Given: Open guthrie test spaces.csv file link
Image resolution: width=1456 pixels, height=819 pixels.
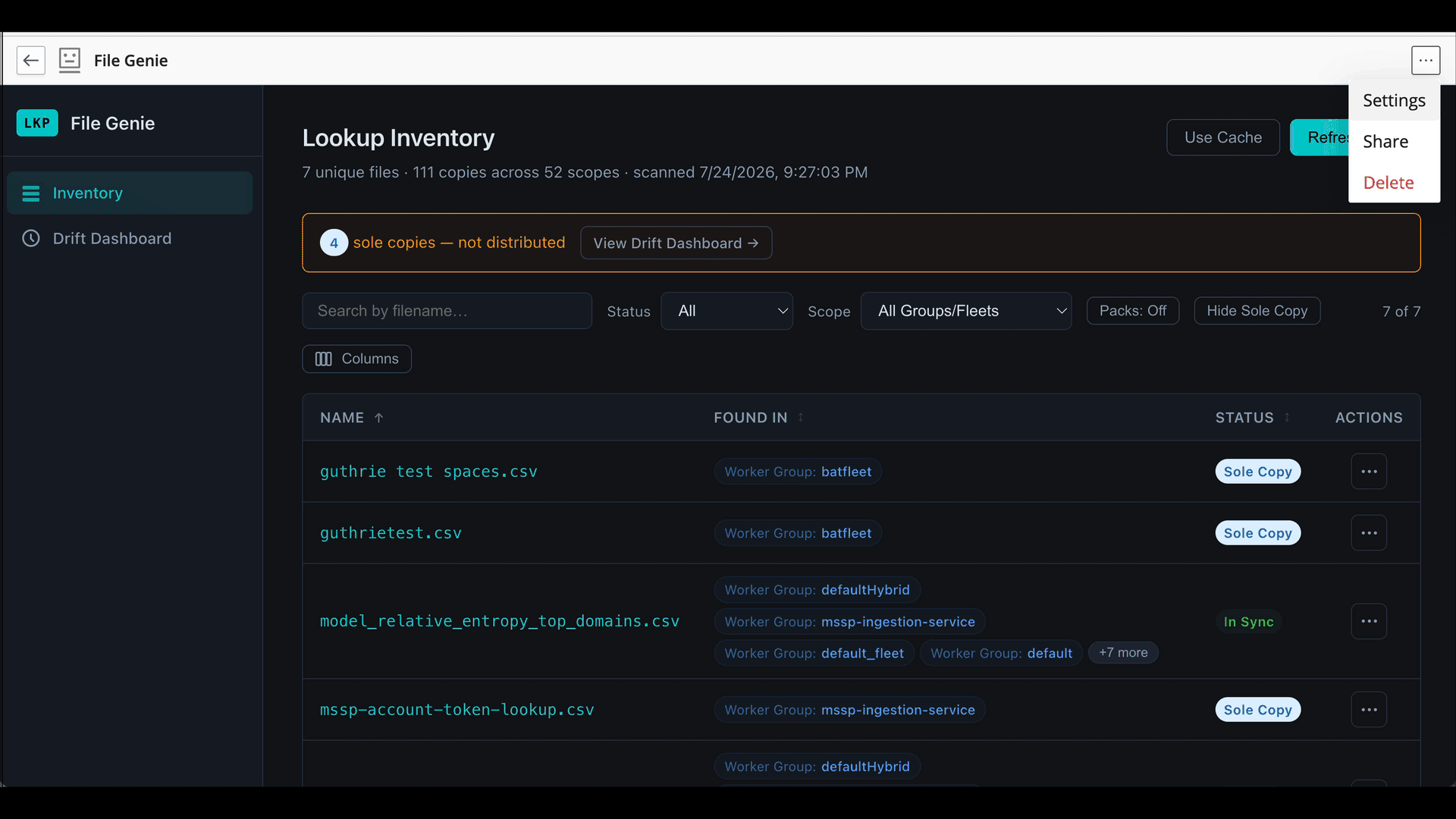Looking at the screenshot, I should point(428,472).
